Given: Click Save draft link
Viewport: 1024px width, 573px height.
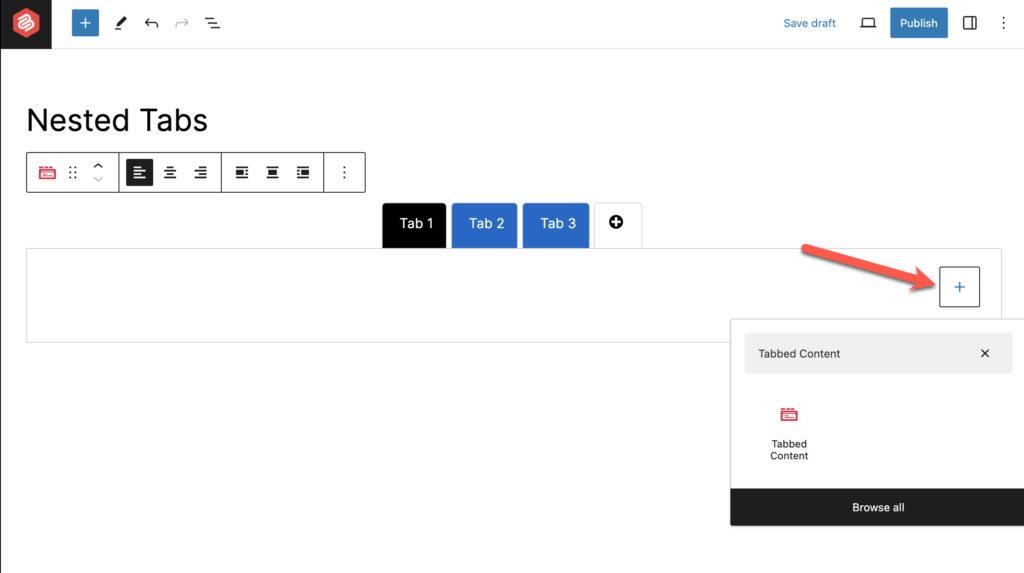Looking at the screenshot, I should point(809,23).
